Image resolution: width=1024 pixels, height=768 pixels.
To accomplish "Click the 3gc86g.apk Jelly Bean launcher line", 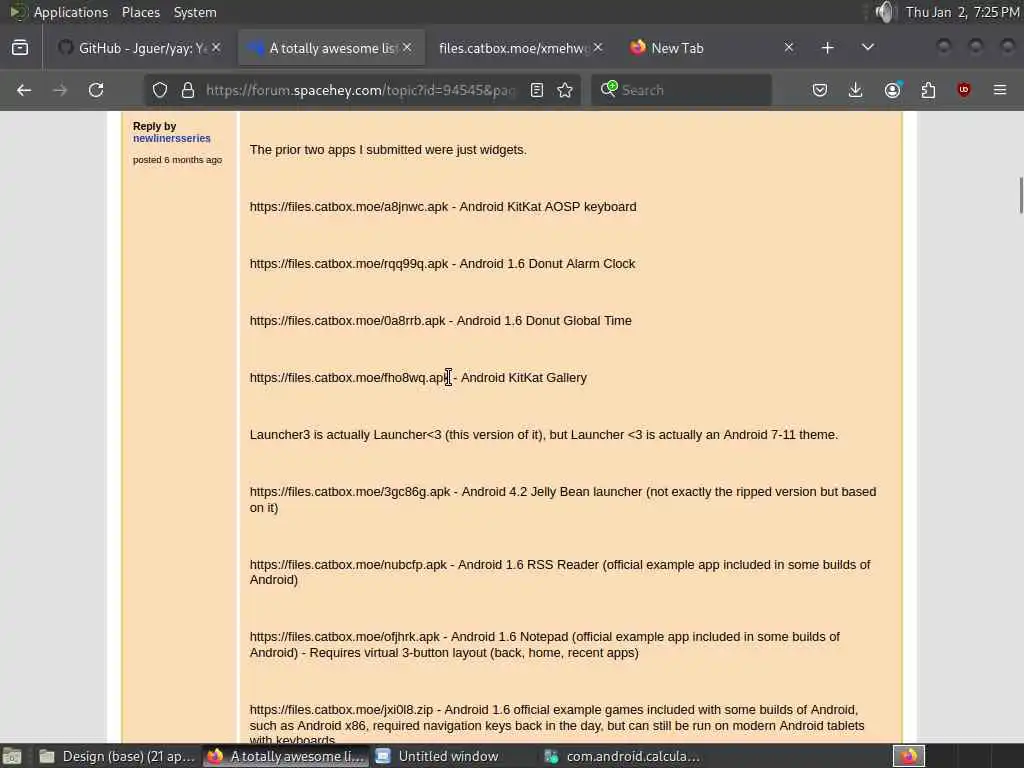I will click(563, 500).
